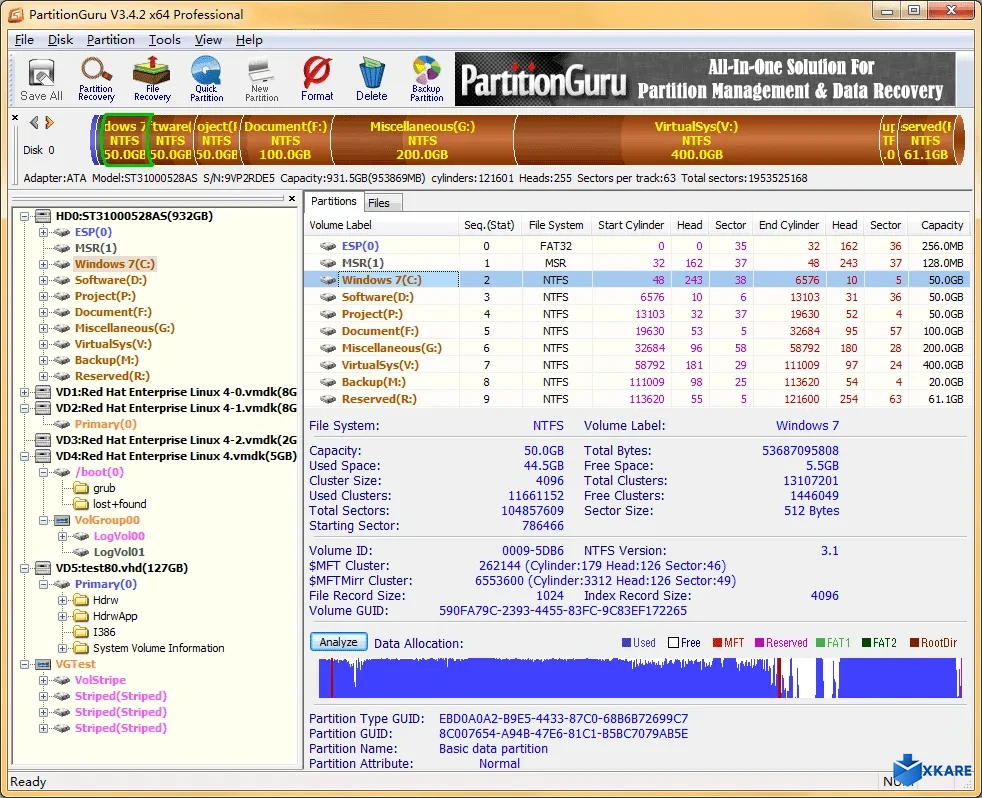Select VirtualSys(V:) block in disk map
The image size is (982, 798).
point(696,140)
